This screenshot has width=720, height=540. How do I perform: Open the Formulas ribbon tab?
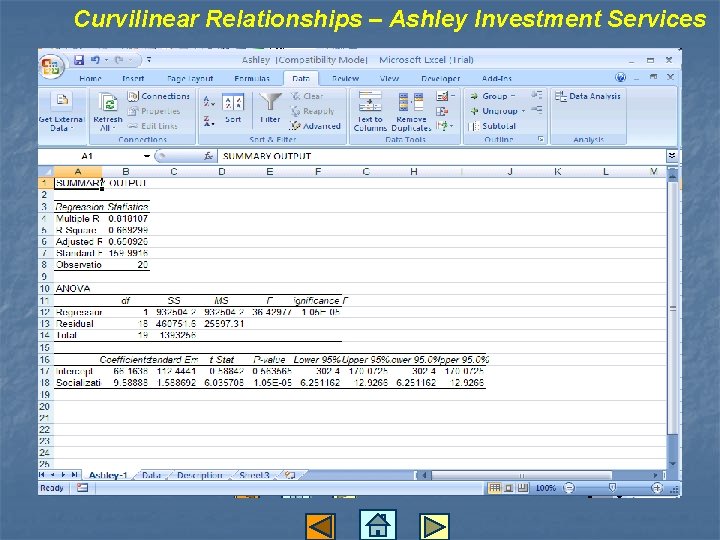click(x=252, y=79)
